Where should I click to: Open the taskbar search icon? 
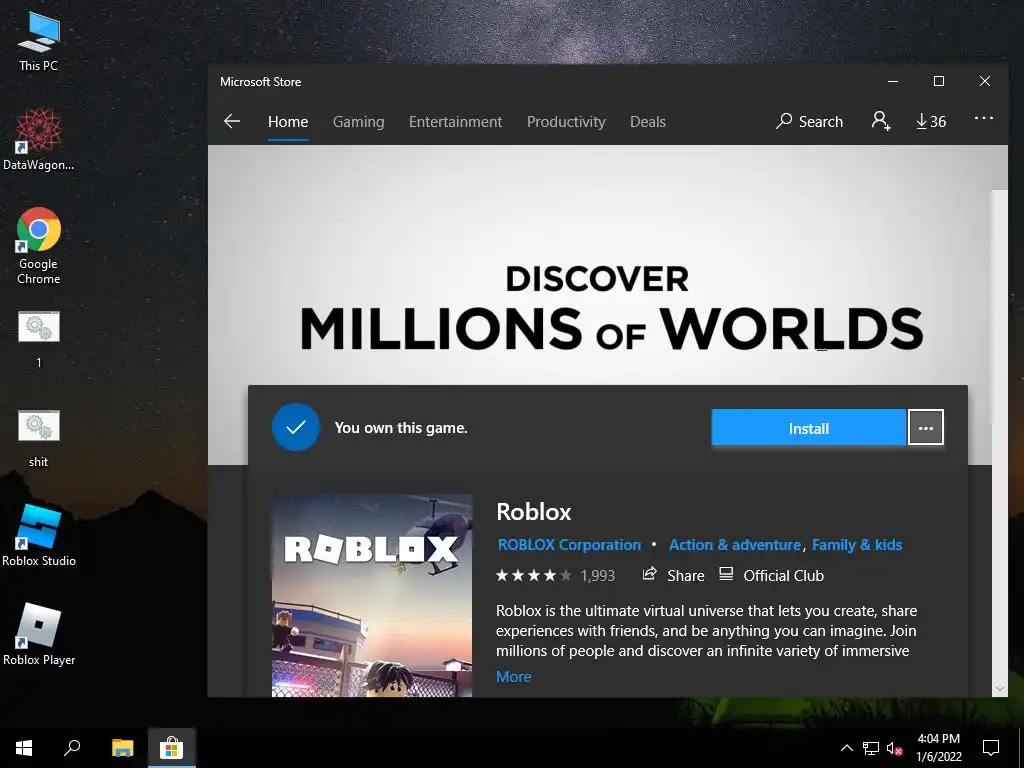(x=72, y=748)
